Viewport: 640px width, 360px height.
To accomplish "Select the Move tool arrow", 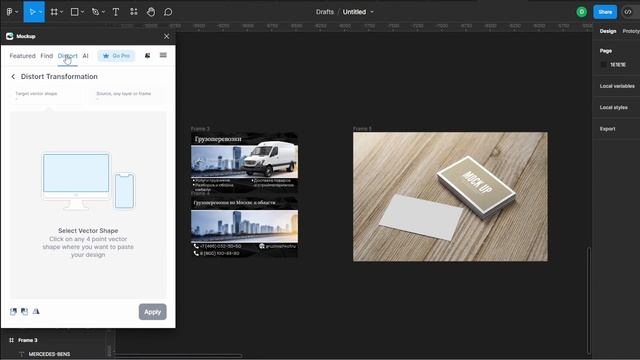I will tap(32, 12).
